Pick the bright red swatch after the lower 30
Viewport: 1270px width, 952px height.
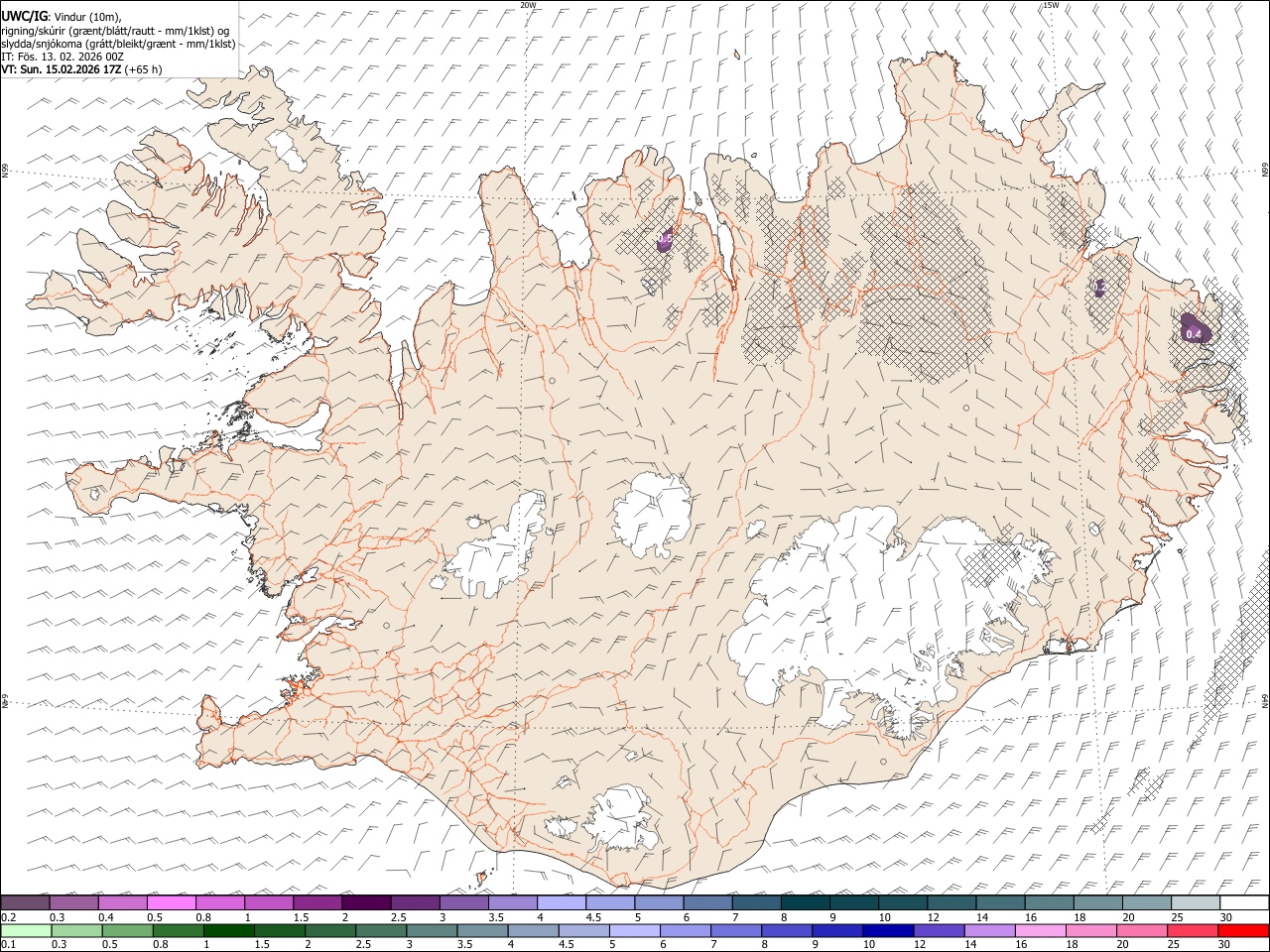(x=1243, y=930)
